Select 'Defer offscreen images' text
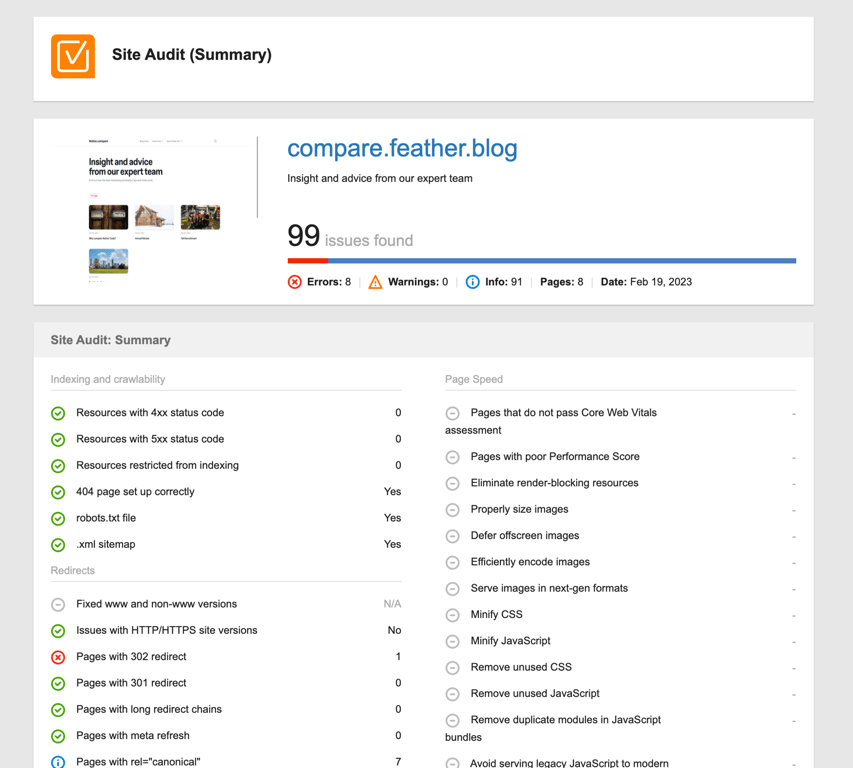Image resolution: width=853 pixels, height=768 pixels. point(525,535)
